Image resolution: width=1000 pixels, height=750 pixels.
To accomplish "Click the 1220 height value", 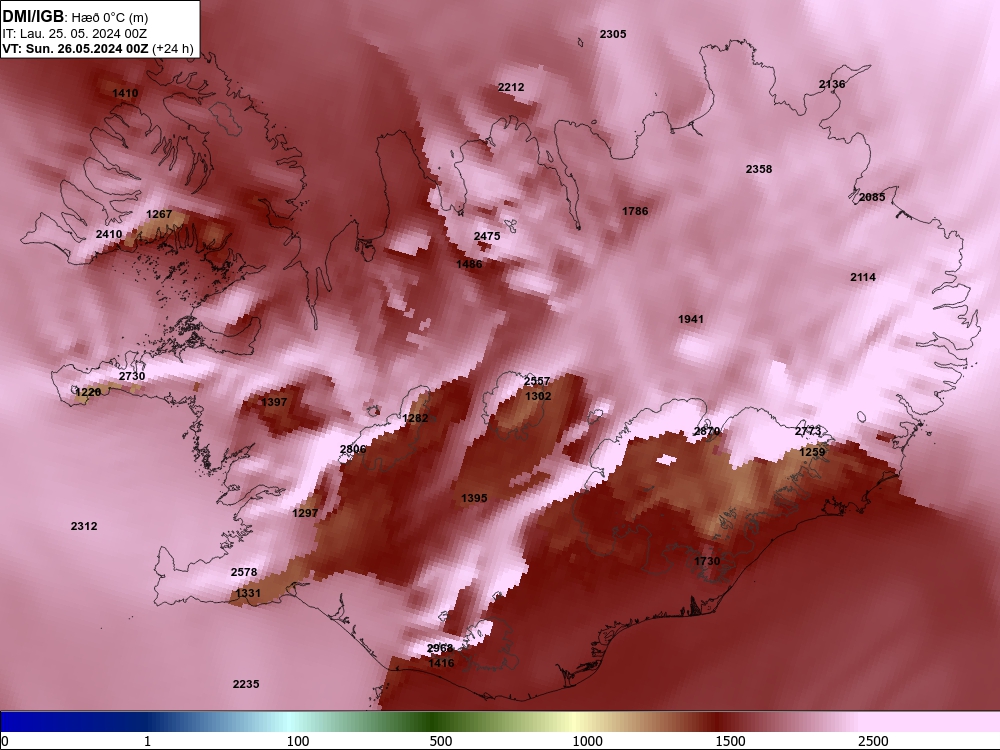I will [88, 392].
